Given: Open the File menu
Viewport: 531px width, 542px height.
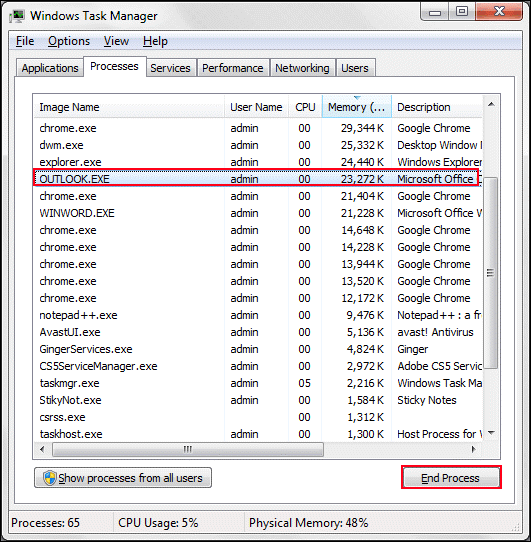Looking at the screenshot, I should (25, 41).
